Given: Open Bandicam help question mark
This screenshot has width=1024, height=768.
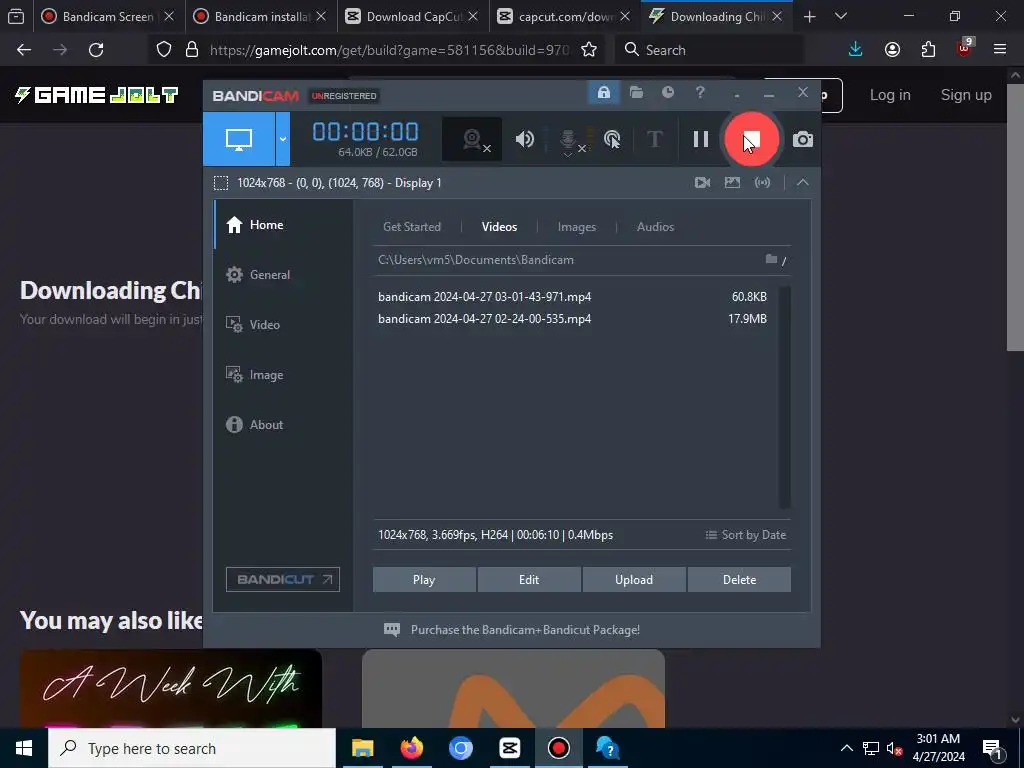Looking at the screenshot, I should coord(700,92).
